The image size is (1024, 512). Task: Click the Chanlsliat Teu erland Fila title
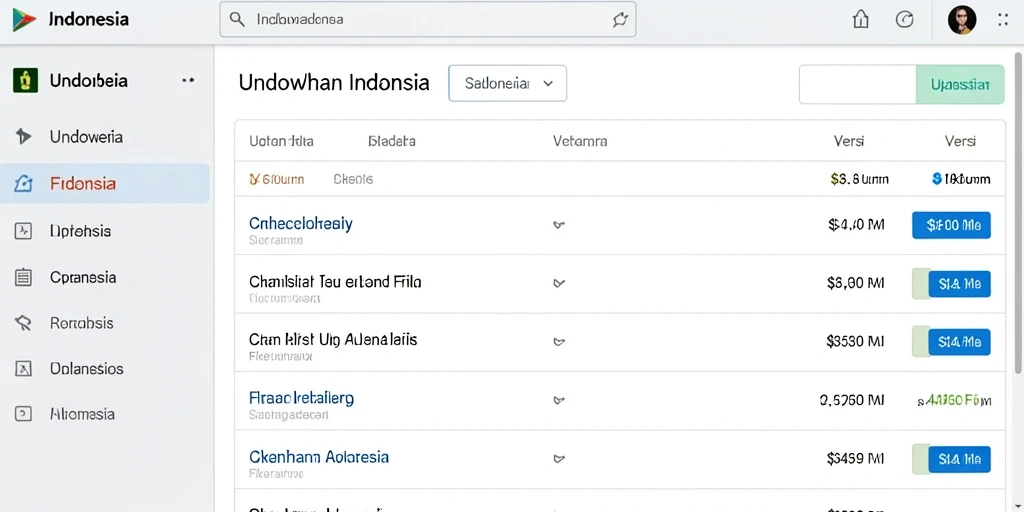tap(335, 282)
